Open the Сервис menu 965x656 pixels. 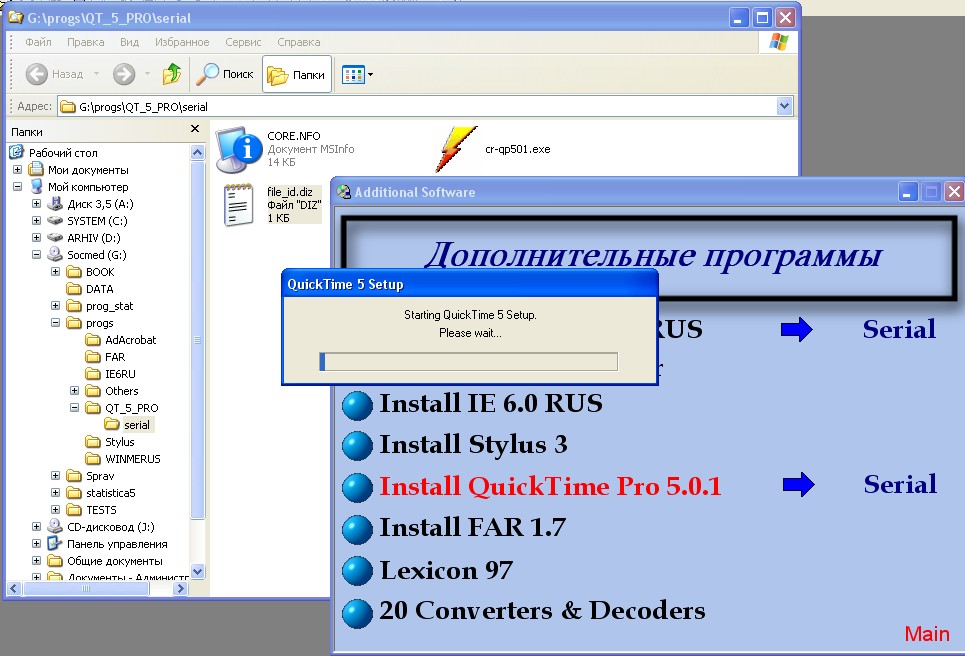coord(243,42)
